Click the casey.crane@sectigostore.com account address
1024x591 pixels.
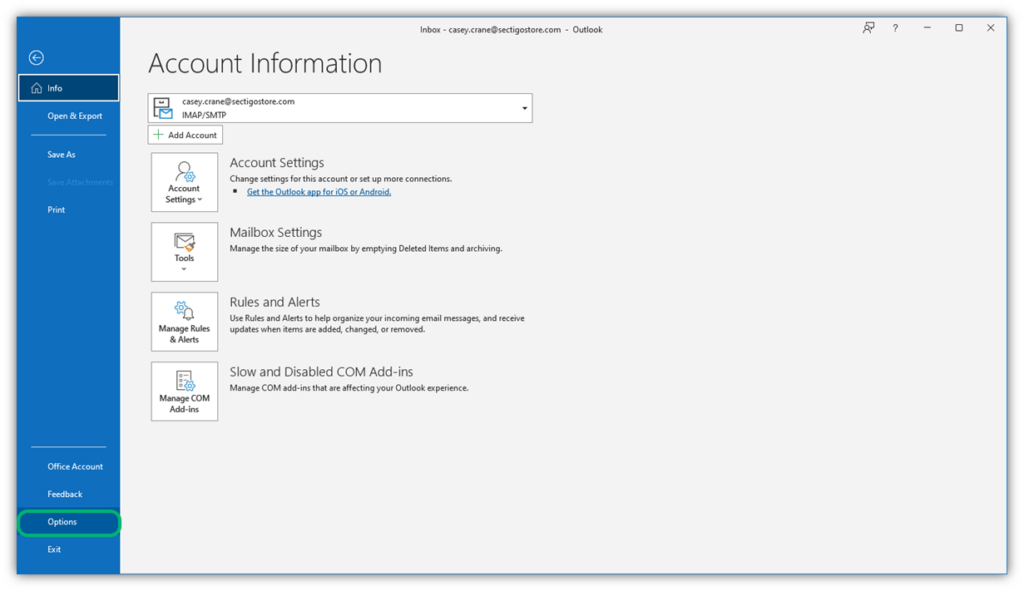tap(238, 101)
